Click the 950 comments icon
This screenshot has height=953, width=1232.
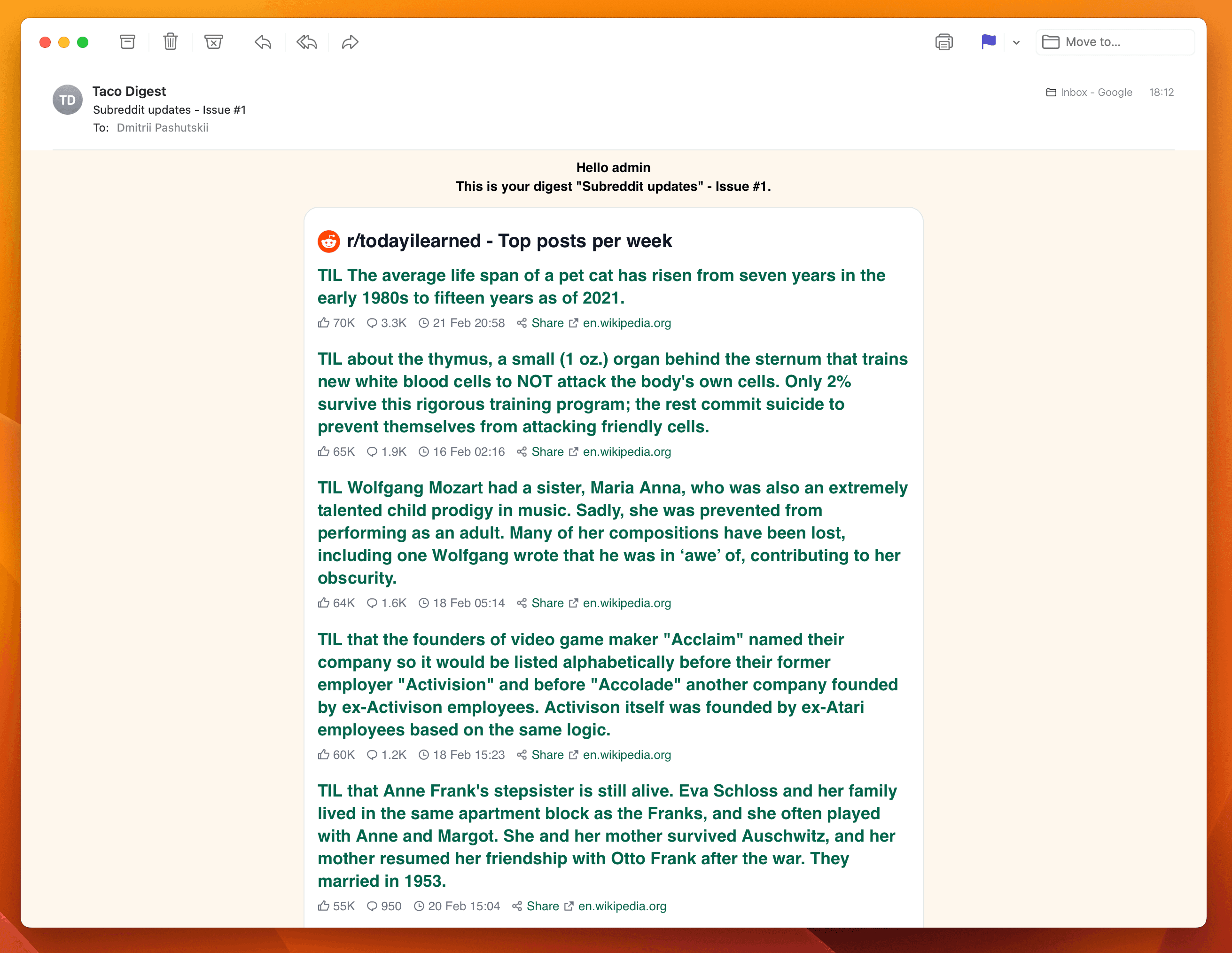[x=372, y=906]
